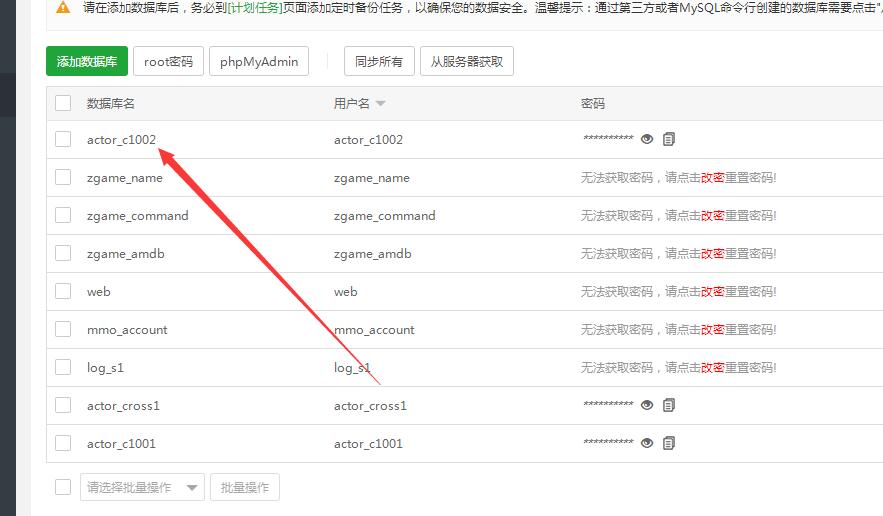Viewport: 883px width, 516px height.
Task: Click the 添加数据库 button
Action: [86, 61]
